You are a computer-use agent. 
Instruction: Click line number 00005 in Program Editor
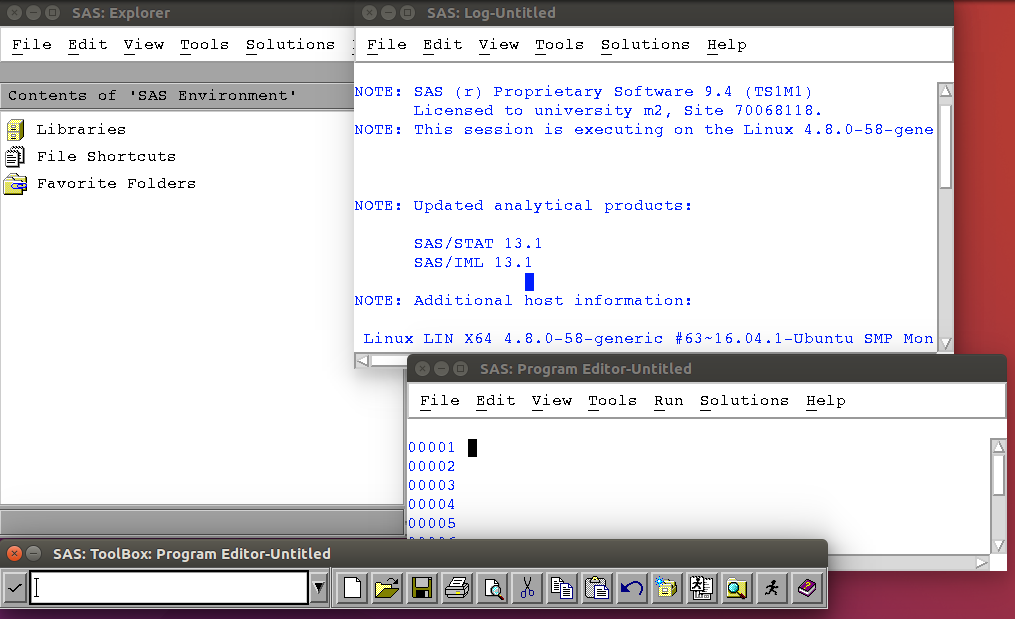[432, 523]
